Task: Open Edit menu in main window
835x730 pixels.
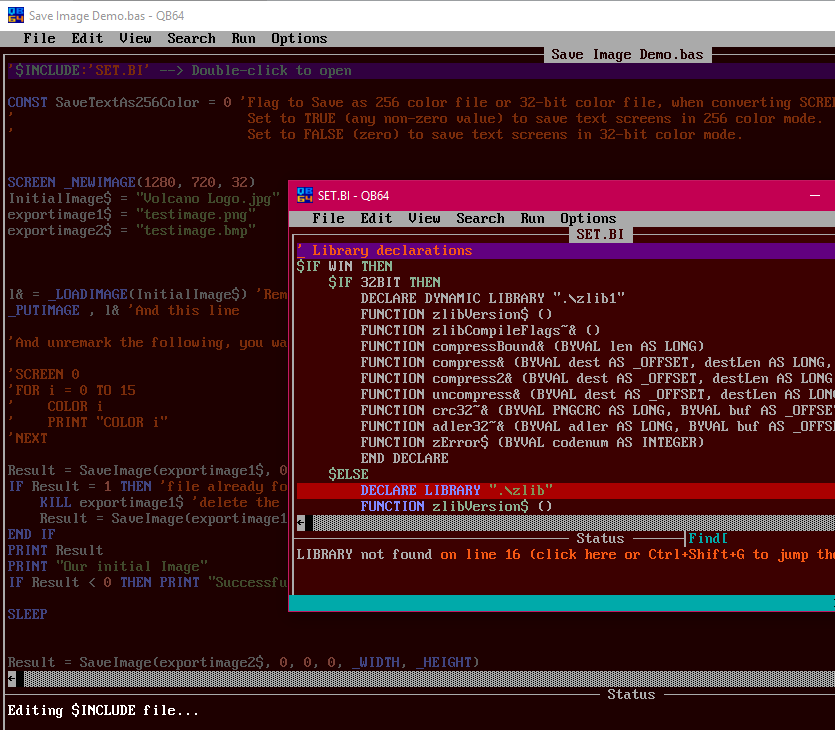Action: coord(87,38)
